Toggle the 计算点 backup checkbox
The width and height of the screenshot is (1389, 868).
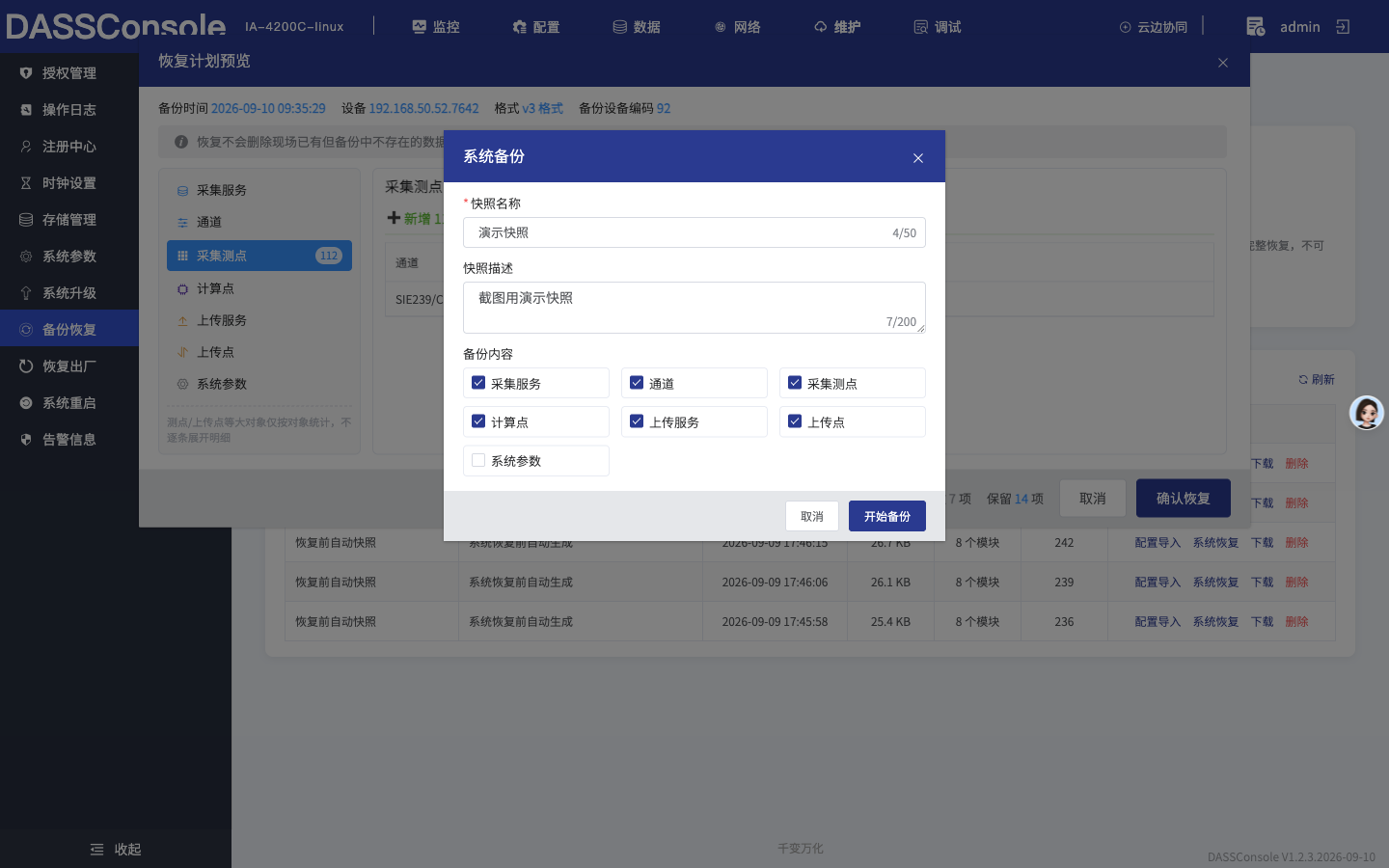478,421
